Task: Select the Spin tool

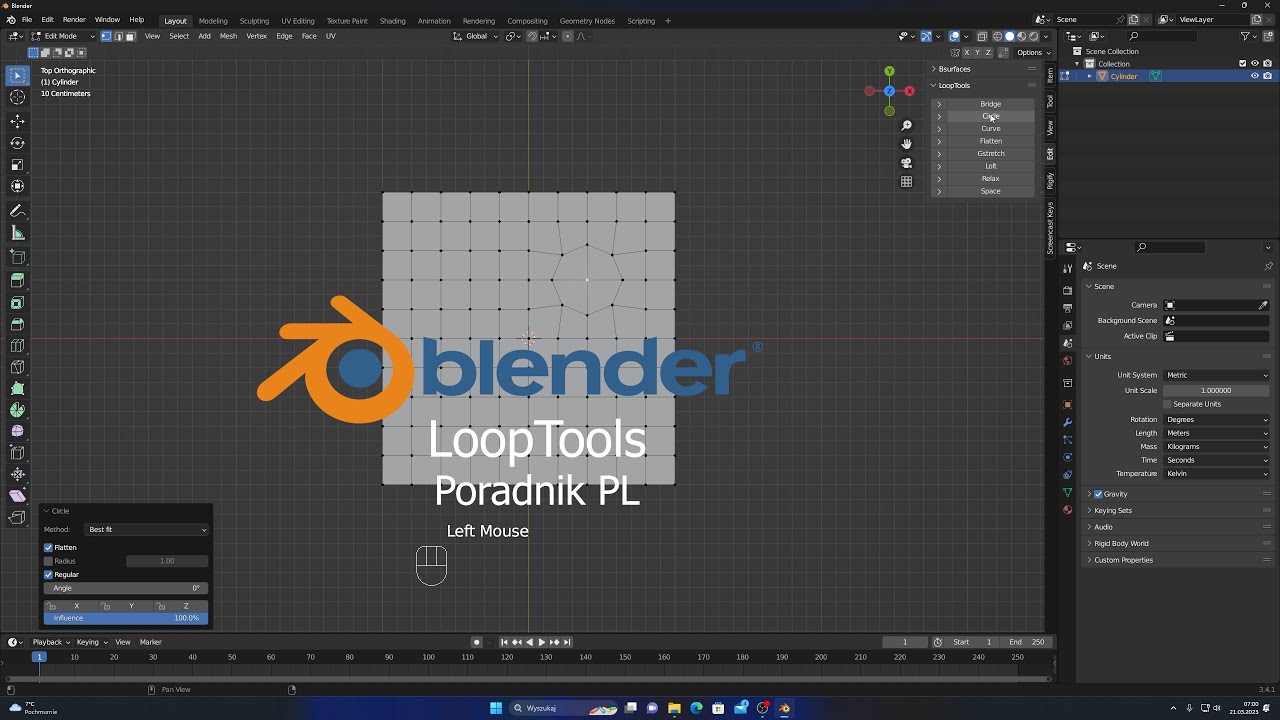Action: (17, 410)
